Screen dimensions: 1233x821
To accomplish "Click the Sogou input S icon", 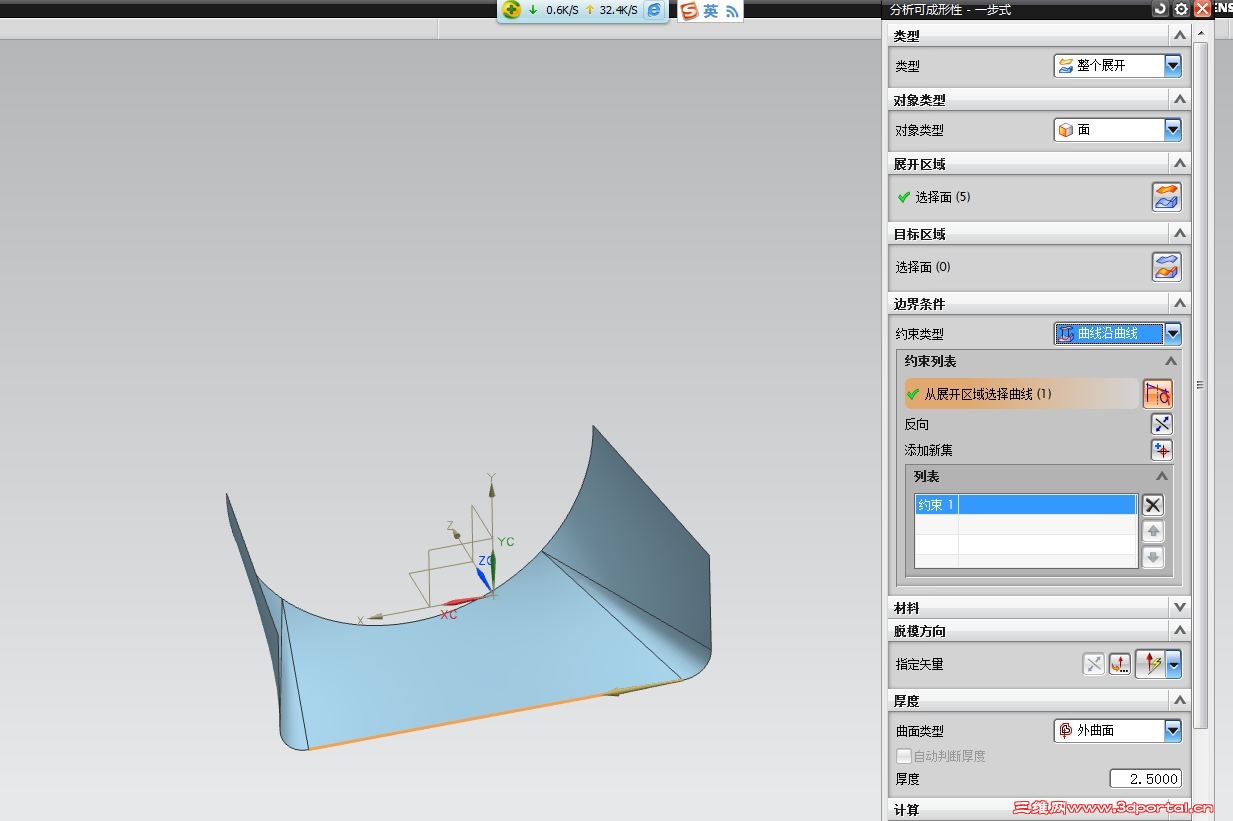I will [x=689, y=11].
